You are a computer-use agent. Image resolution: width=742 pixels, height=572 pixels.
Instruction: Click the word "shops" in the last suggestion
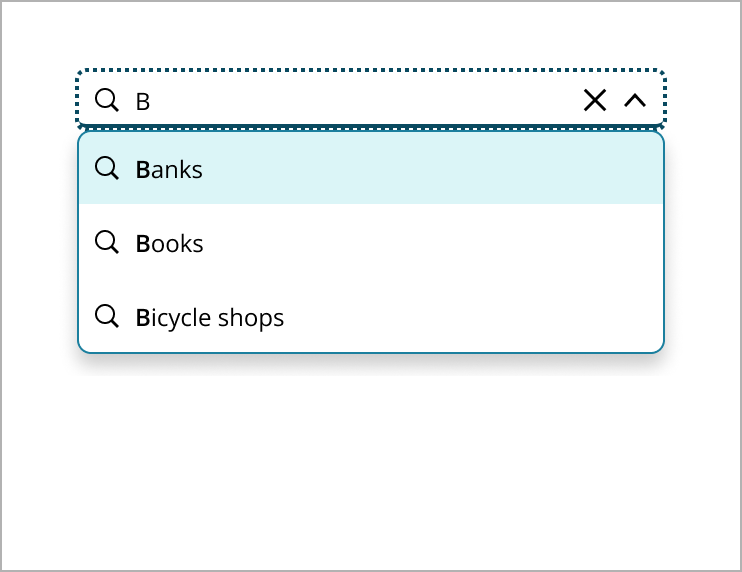click(x=255, y=318)
